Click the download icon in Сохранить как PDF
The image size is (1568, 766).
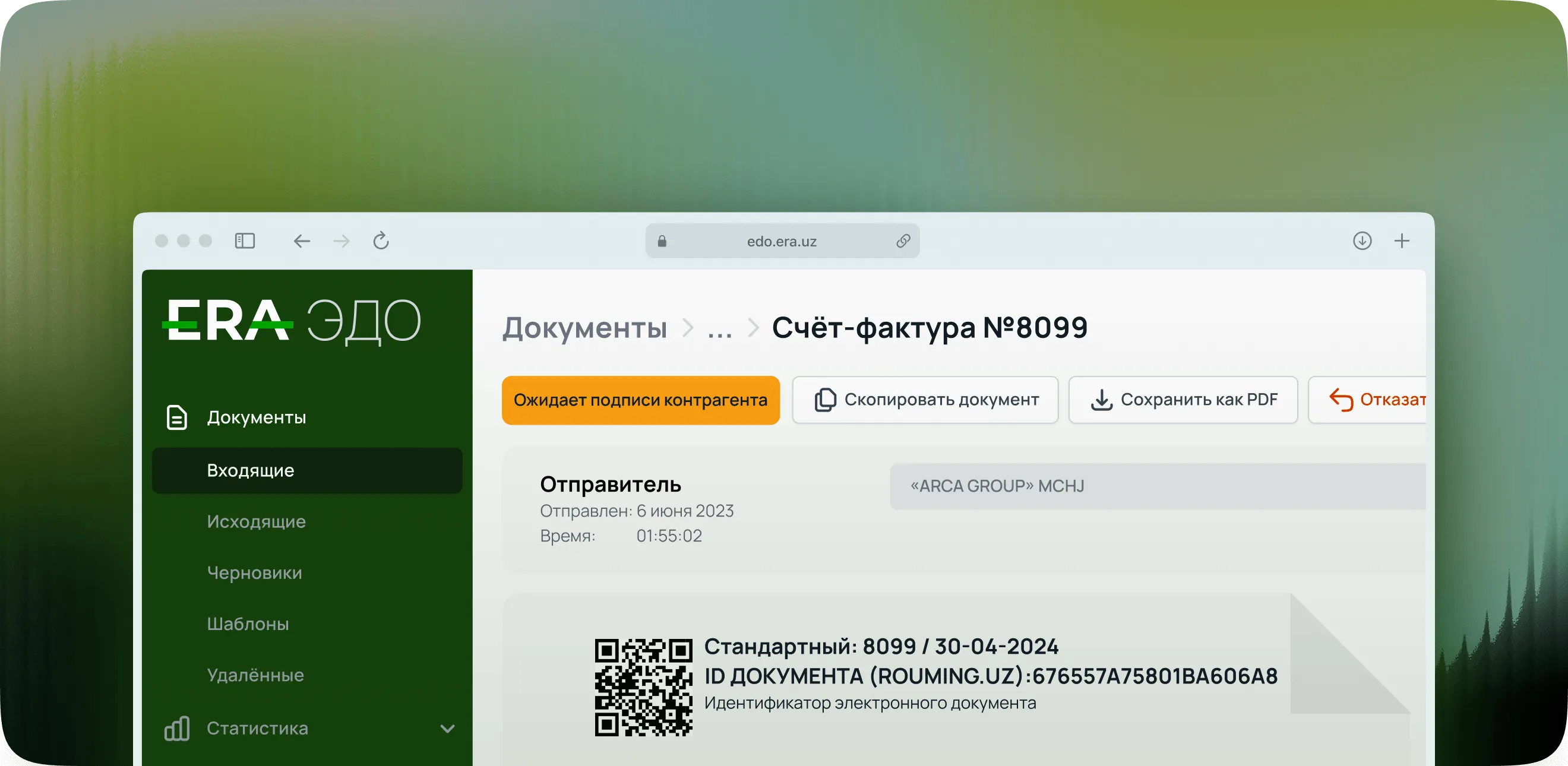click(1101, 400)
